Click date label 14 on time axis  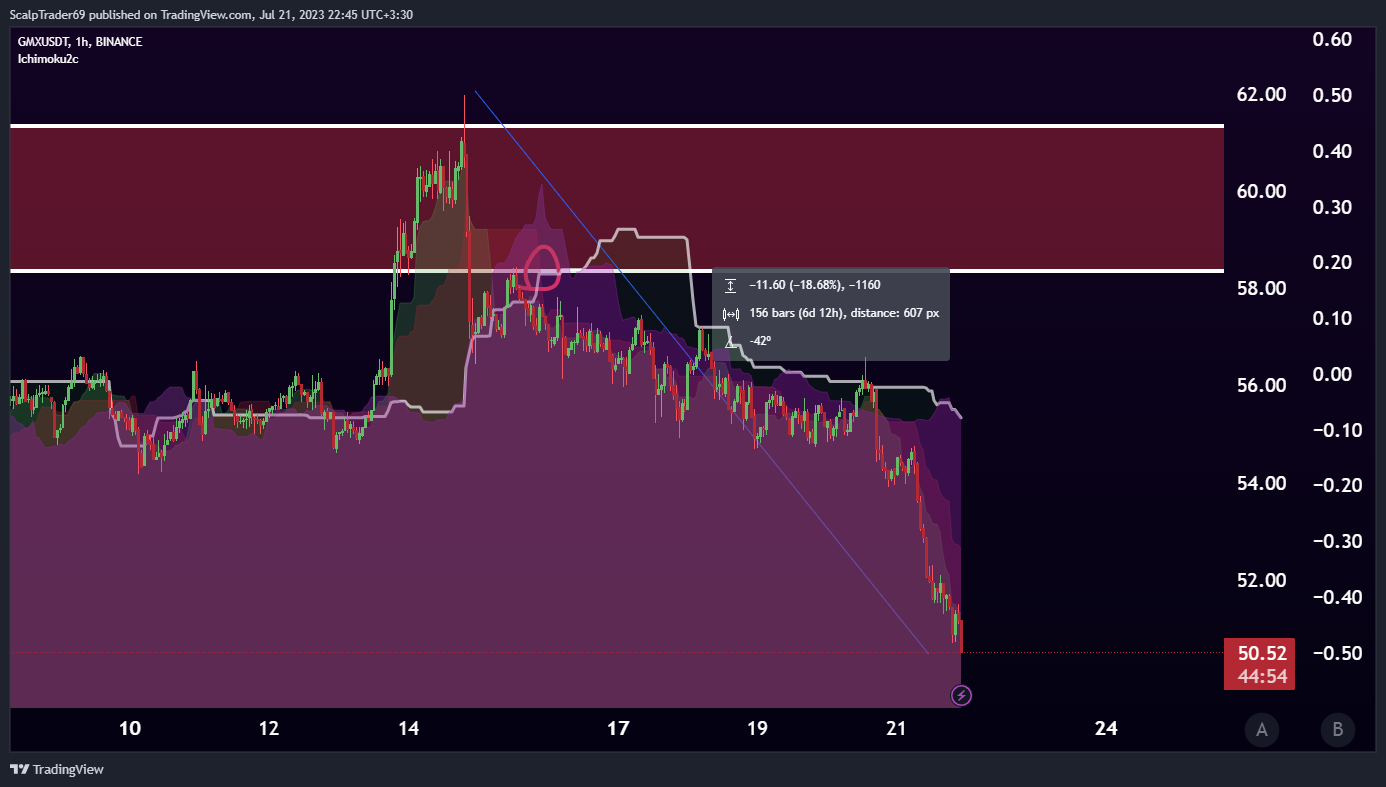pos(408,728)
